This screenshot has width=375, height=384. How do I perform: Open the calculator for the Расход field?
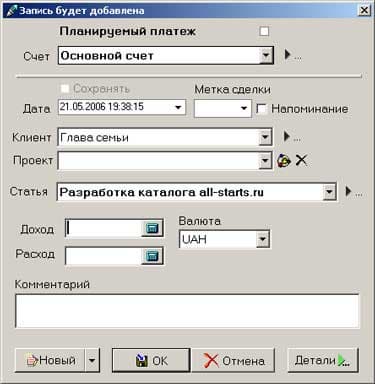pos(152,256)
